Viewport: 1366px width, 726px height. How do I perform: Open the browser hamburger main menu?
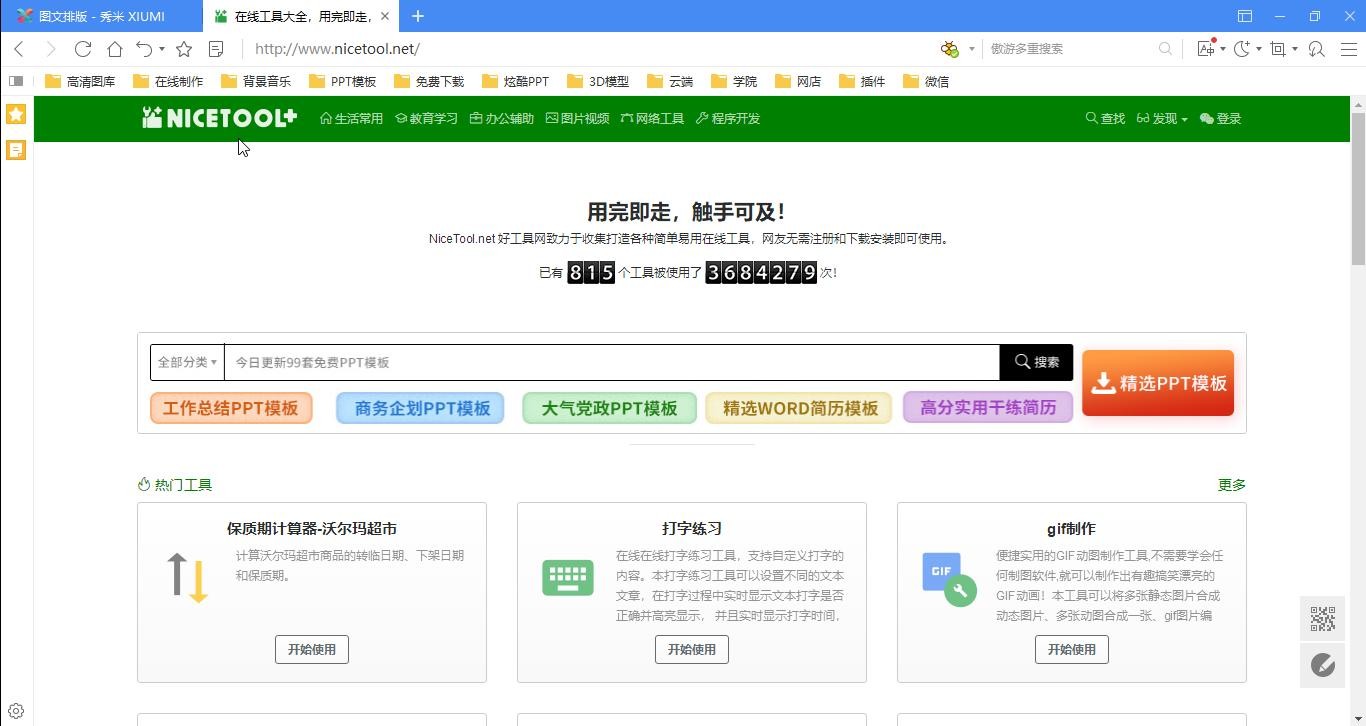coord(1348,49)
